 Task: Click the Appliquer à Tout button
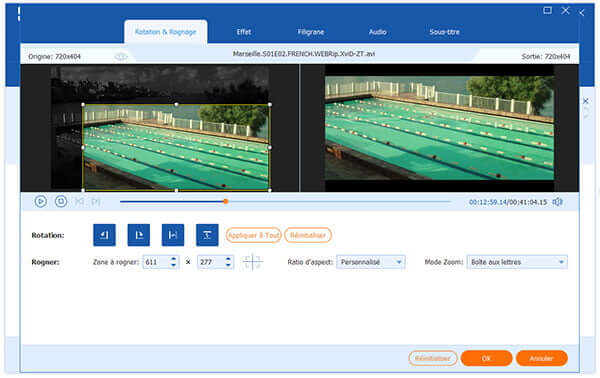click(x=253, y=235)
